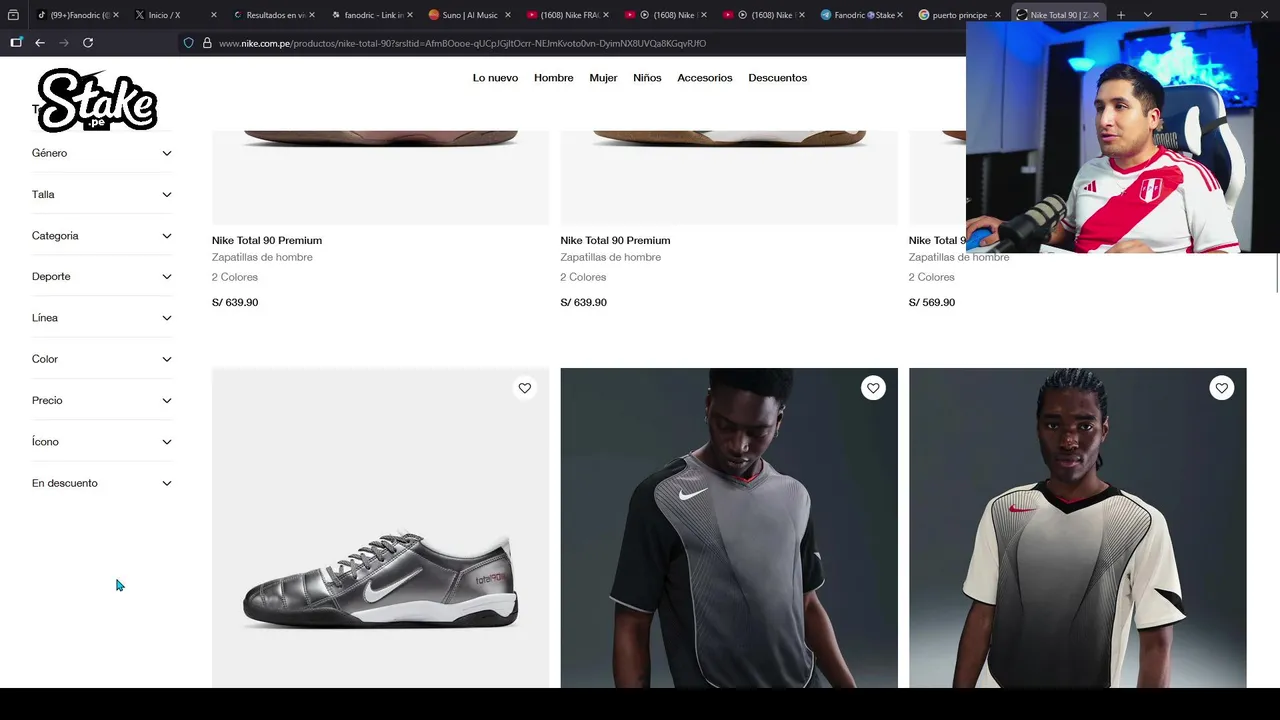This screenshot has width=1280, height=720.
Task: Open the Niños menu
Action: pos(647,78)
